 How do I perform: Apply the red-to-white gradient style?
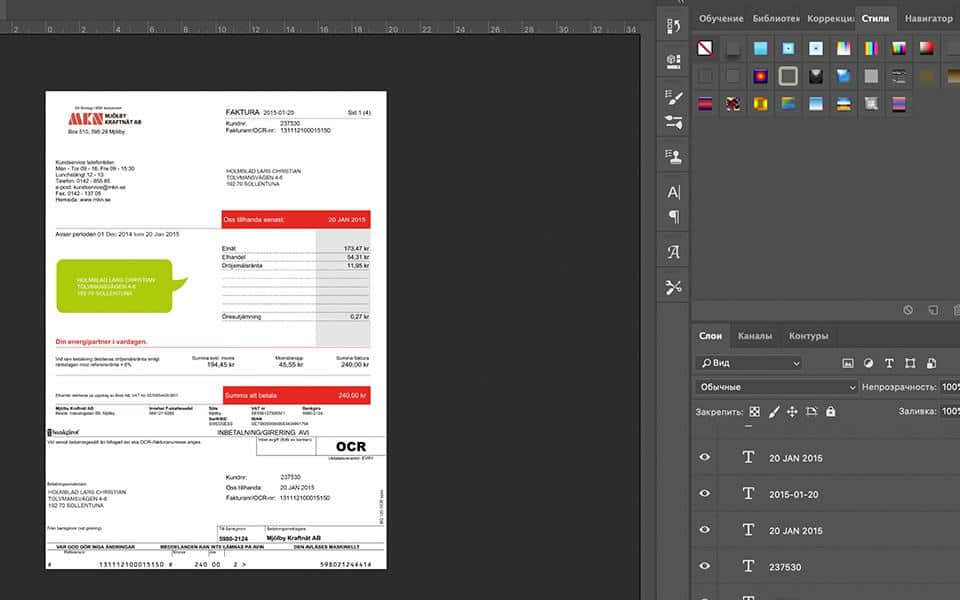pos(926,48)
